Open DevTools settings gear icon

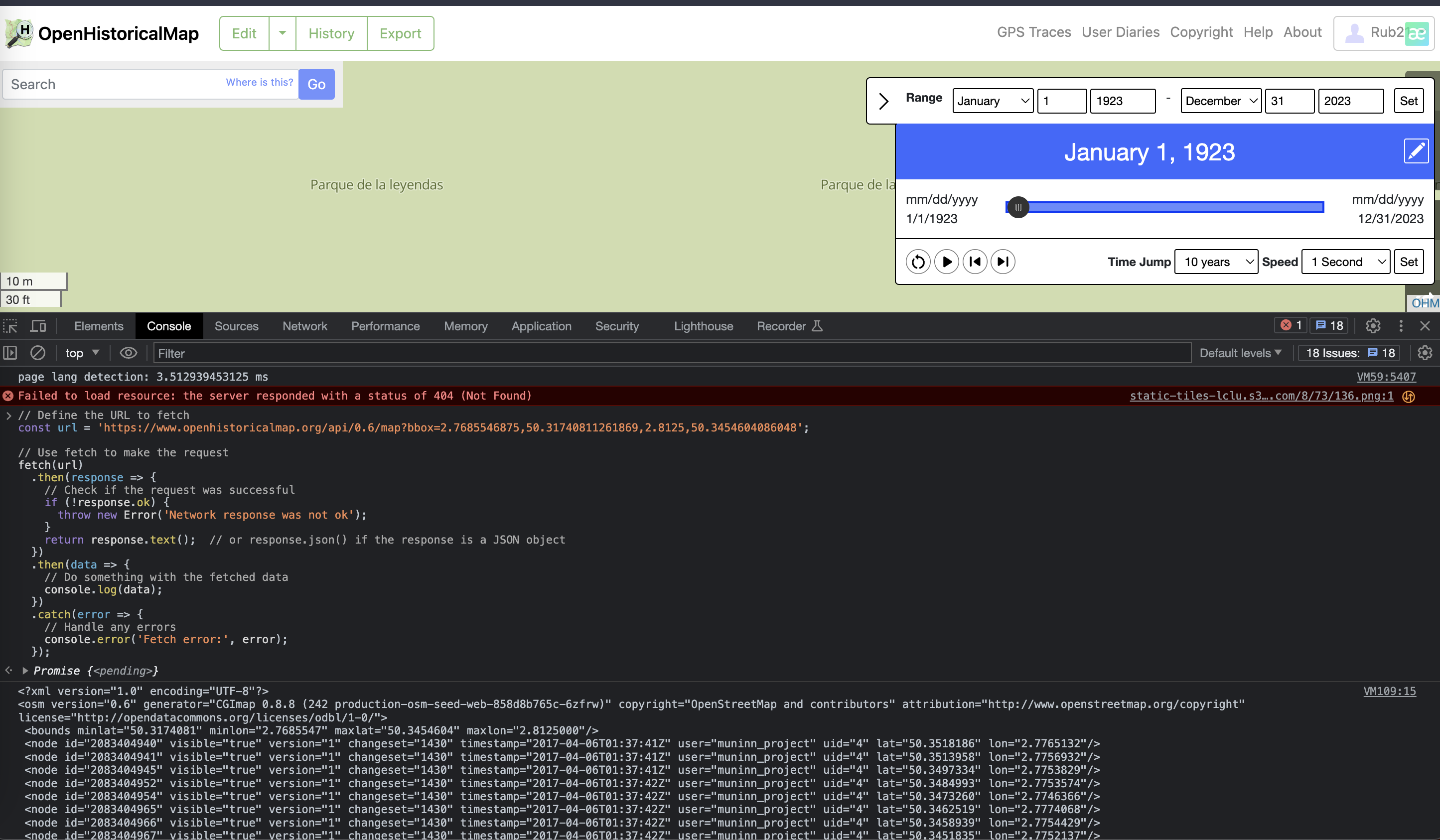1373,326
